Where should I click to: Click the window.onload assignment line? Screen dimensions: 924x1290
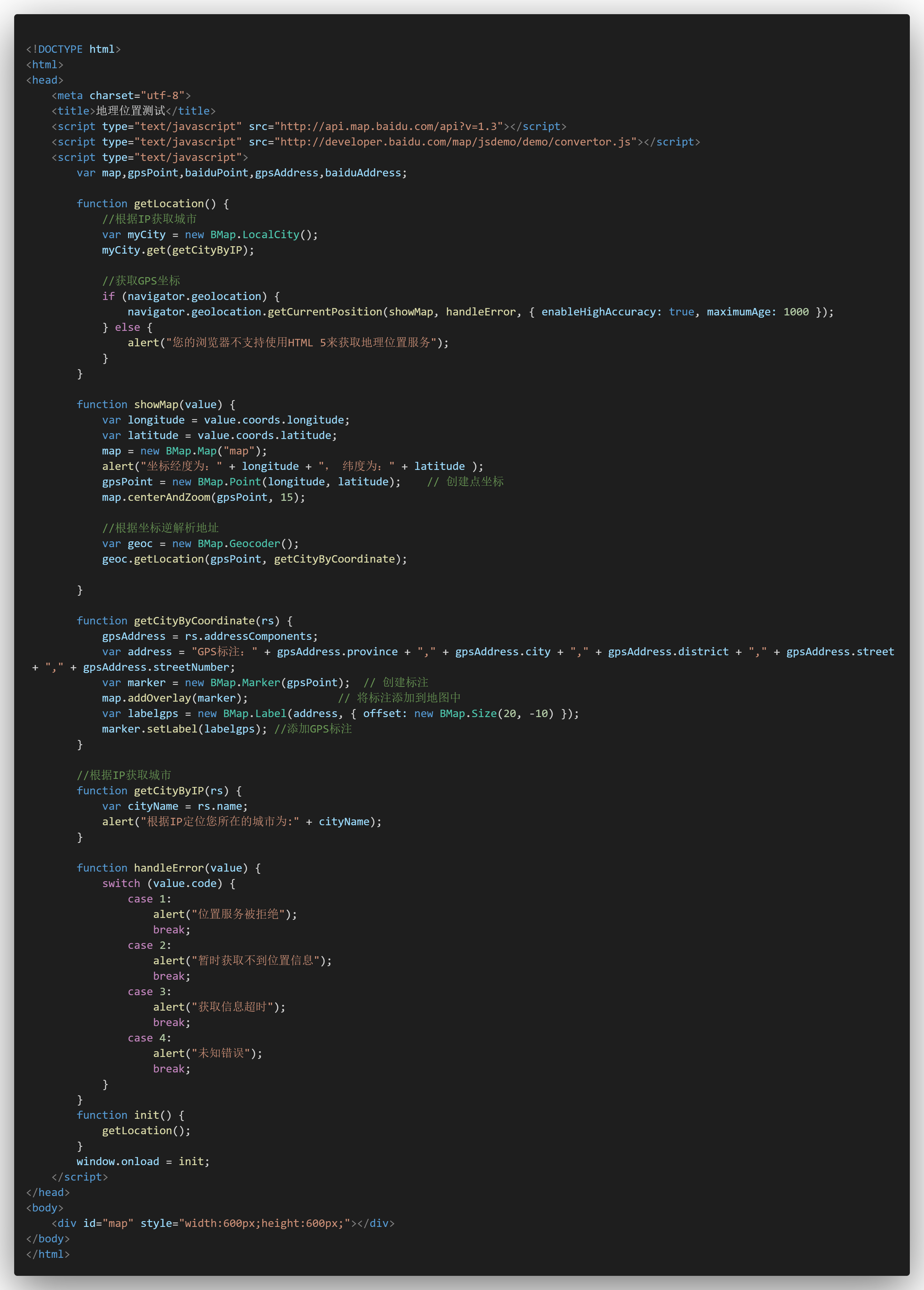[x=143, y=1162]
